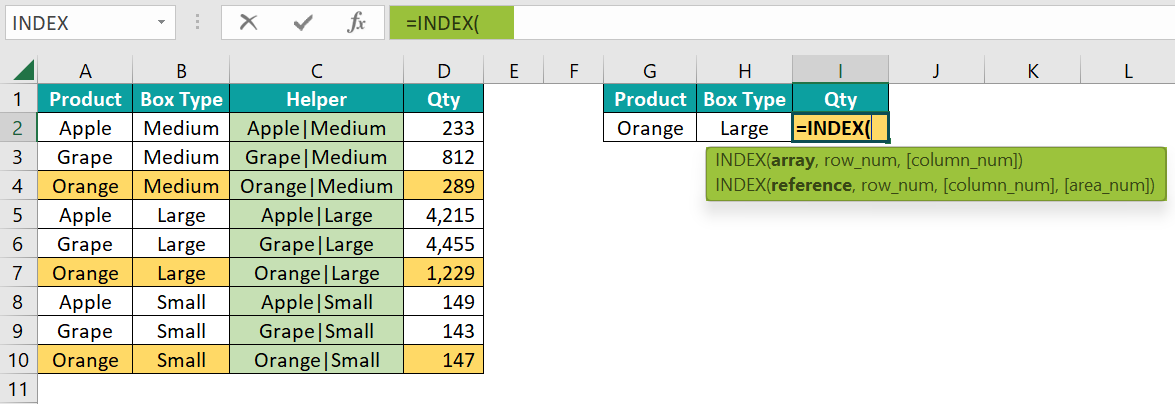Open the Name Box dropdown arrow

pyautogui.click(x=161, y=23)
